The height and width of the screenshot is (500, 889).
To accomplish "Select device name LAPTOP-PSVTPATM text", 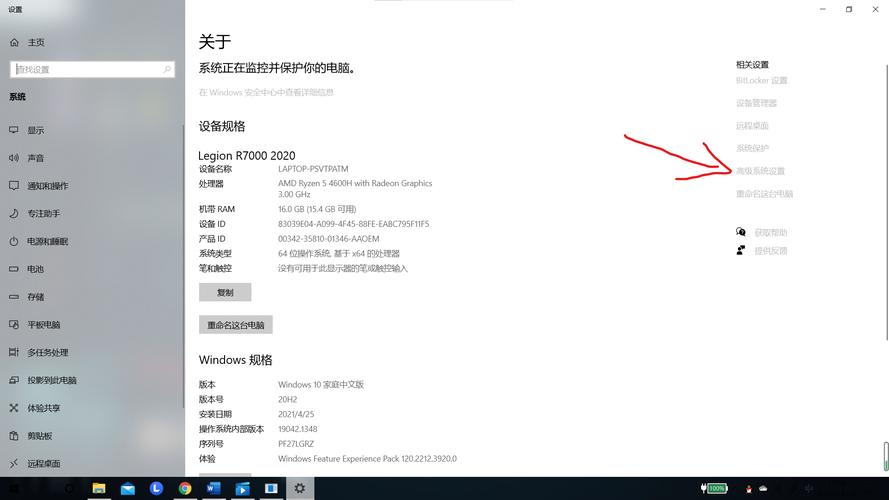I will click(313, 169).
